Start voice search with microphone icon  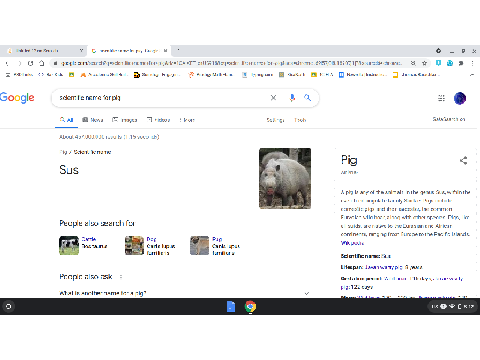[292, 98]
